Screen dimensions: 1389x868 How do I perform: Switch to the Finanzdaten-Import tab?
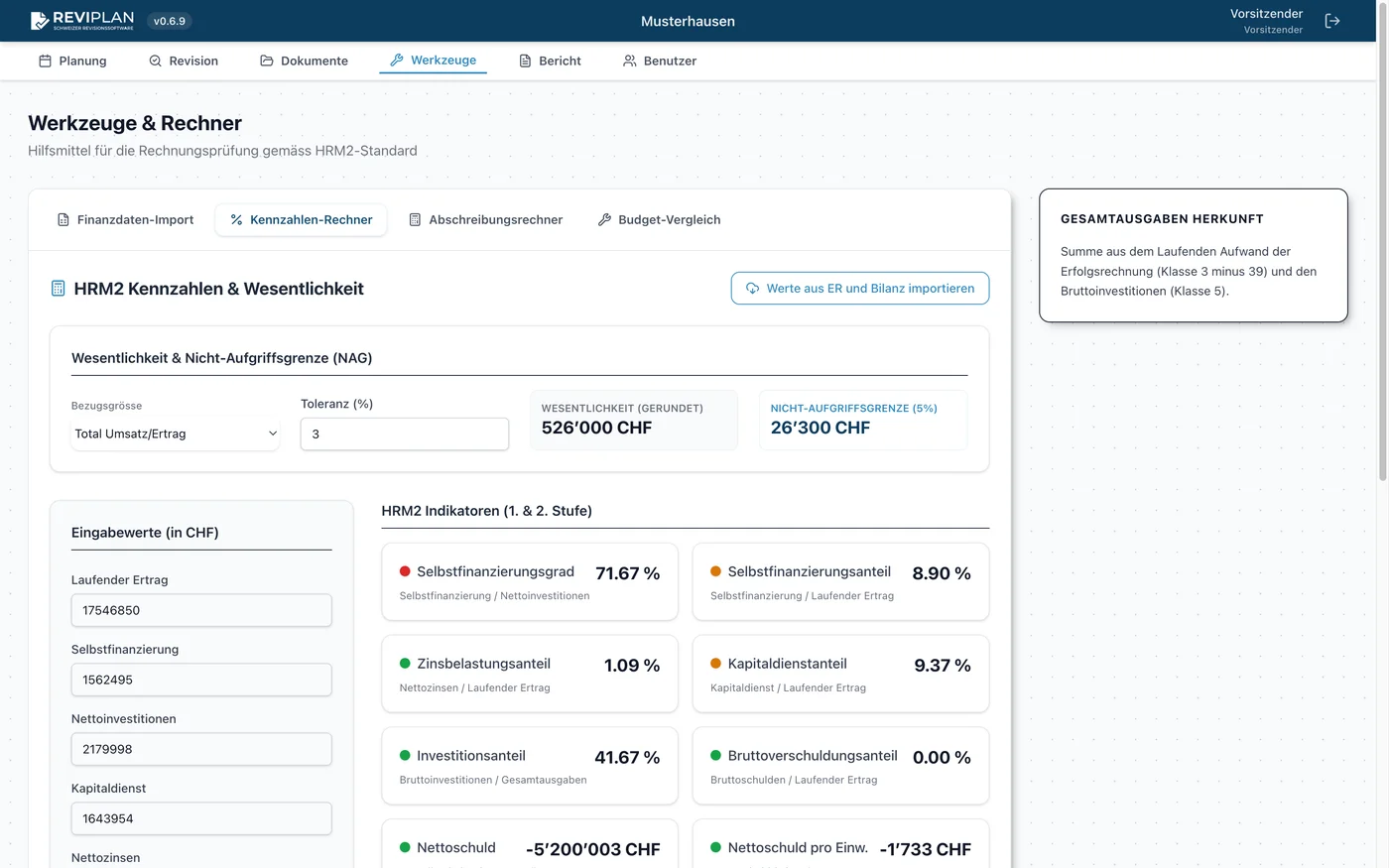pyautogui.click(x=126, y=220)
